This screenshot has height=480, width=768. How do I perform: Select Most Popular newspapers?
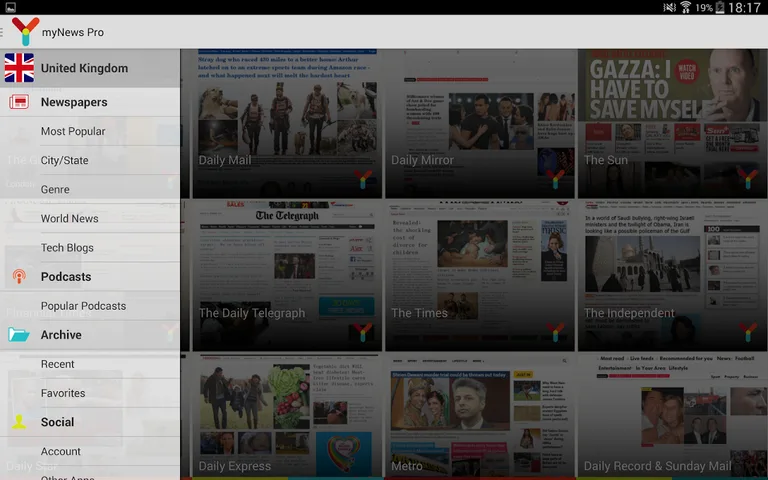[90, 131]
